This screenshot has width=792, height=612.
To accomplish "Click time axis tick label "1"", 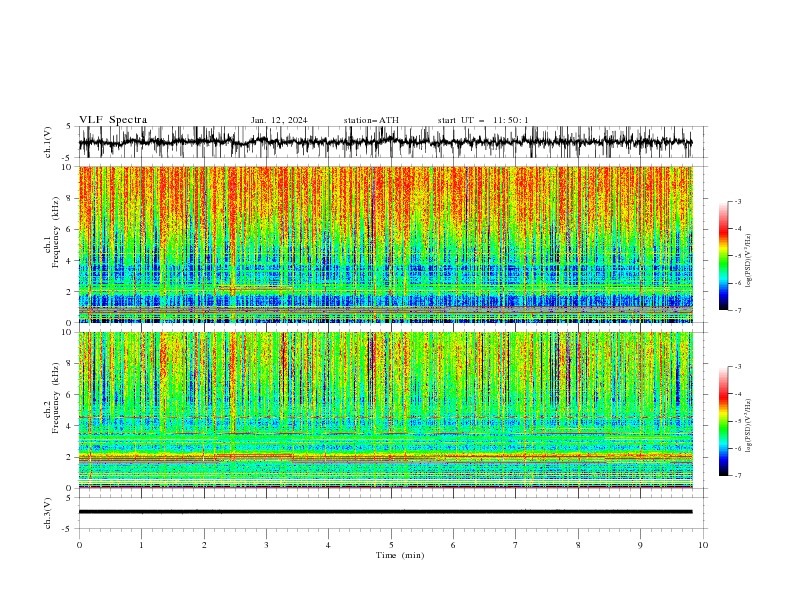I will pos(141,545).
